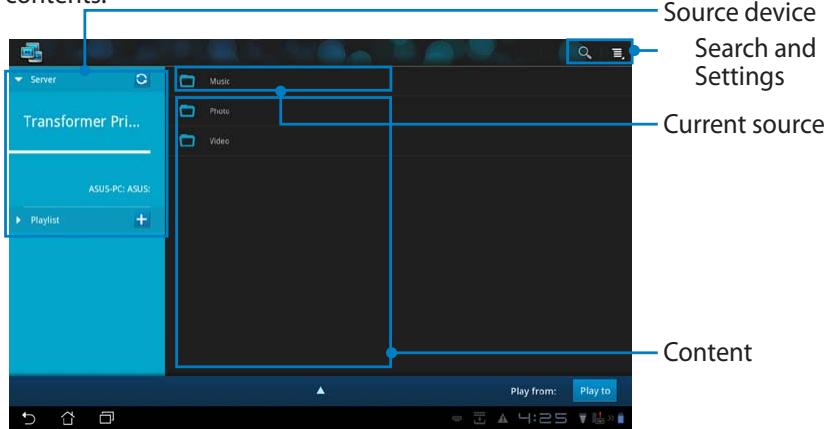The image size is (824, 429).
Task: Click the Photo folder label
Action: tap(220, 111)
